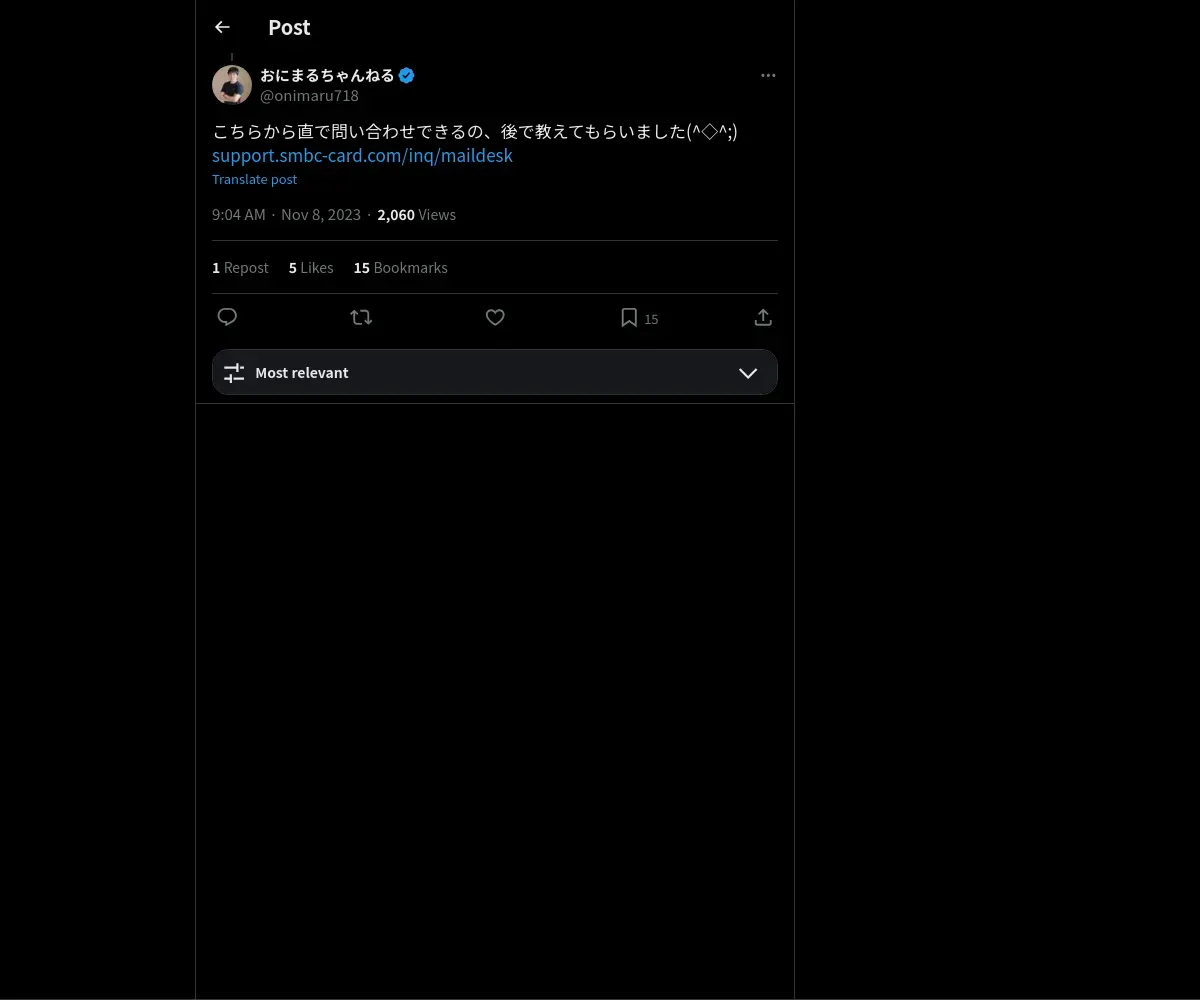Repost this post using the repost icon
Viewport: 1200px width, 1000px height.
pos(361,318)
